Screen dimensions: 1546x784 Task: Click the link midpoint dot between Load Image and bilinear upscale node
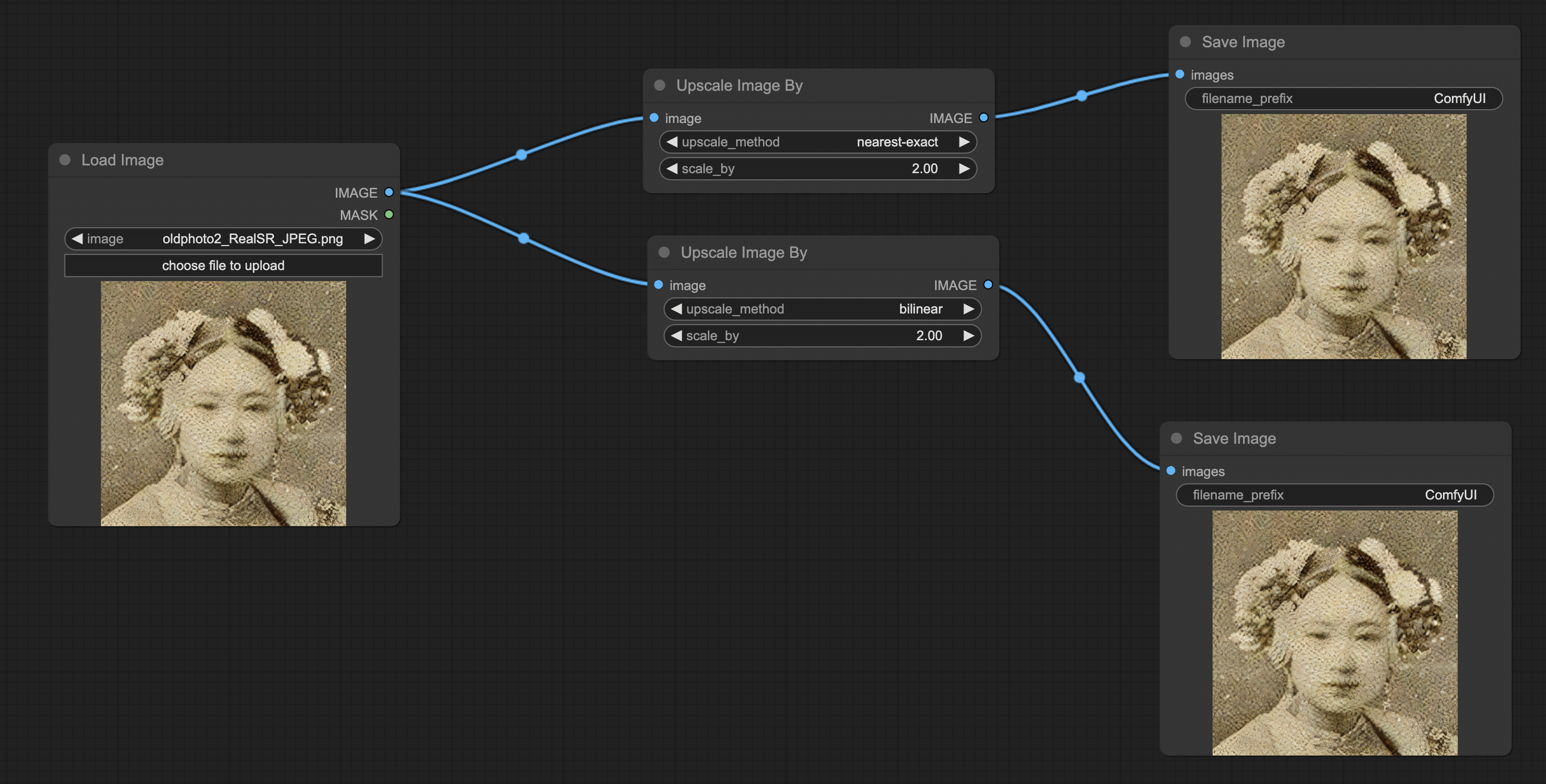(524, 238)
